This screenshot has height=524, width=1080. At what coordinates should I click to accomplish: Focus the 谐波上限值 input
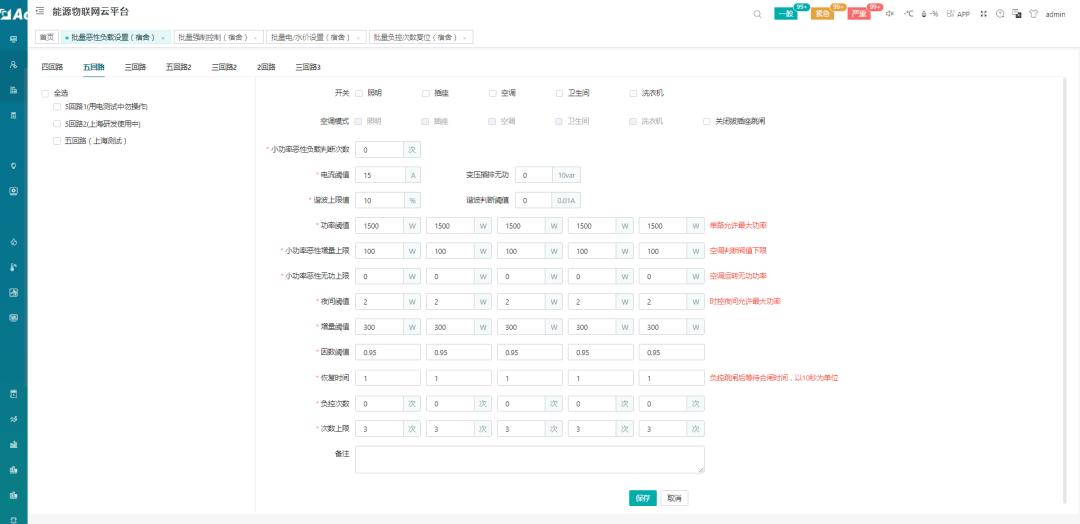click(x=380, y=200)
